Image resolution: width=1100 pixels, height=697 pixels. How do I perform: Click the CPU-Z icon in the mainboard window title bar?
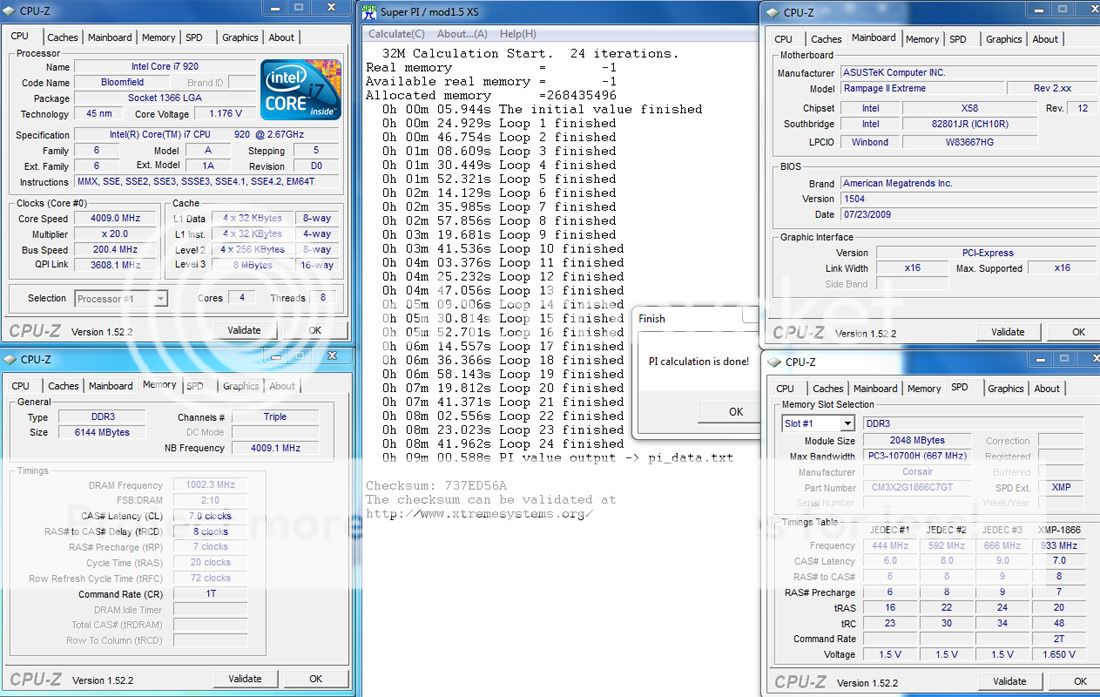(772, 12)
